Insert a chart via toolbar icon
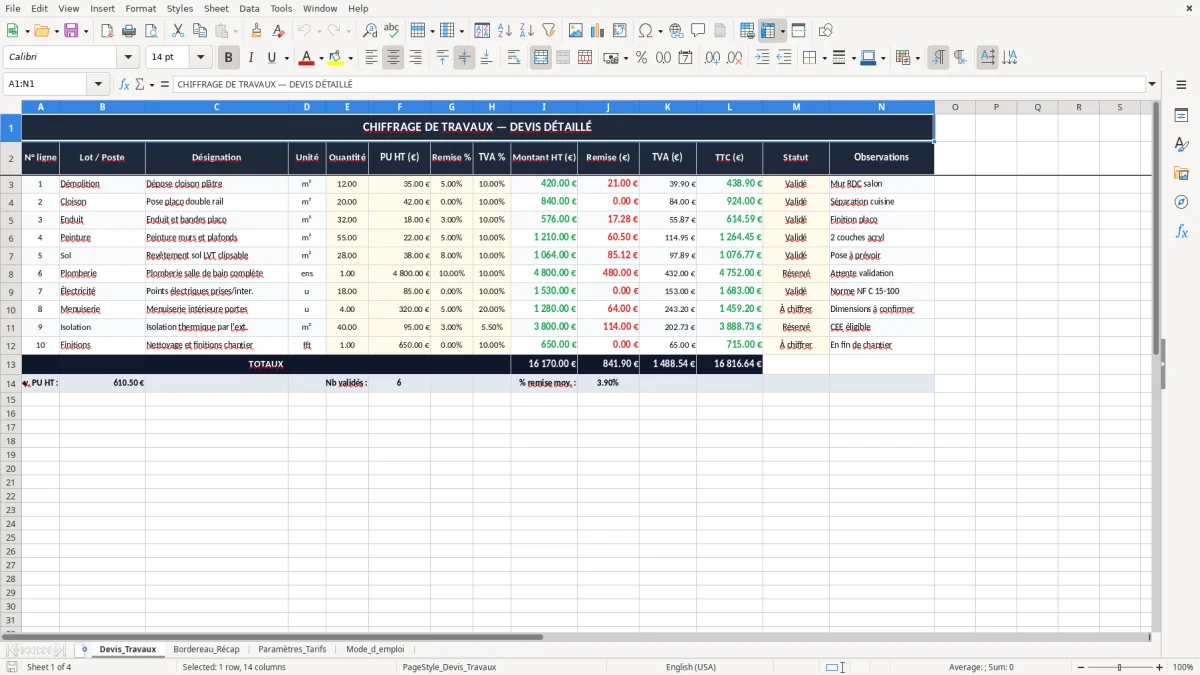The width and height of the screenshot is (1200, 675). [598, 31]
